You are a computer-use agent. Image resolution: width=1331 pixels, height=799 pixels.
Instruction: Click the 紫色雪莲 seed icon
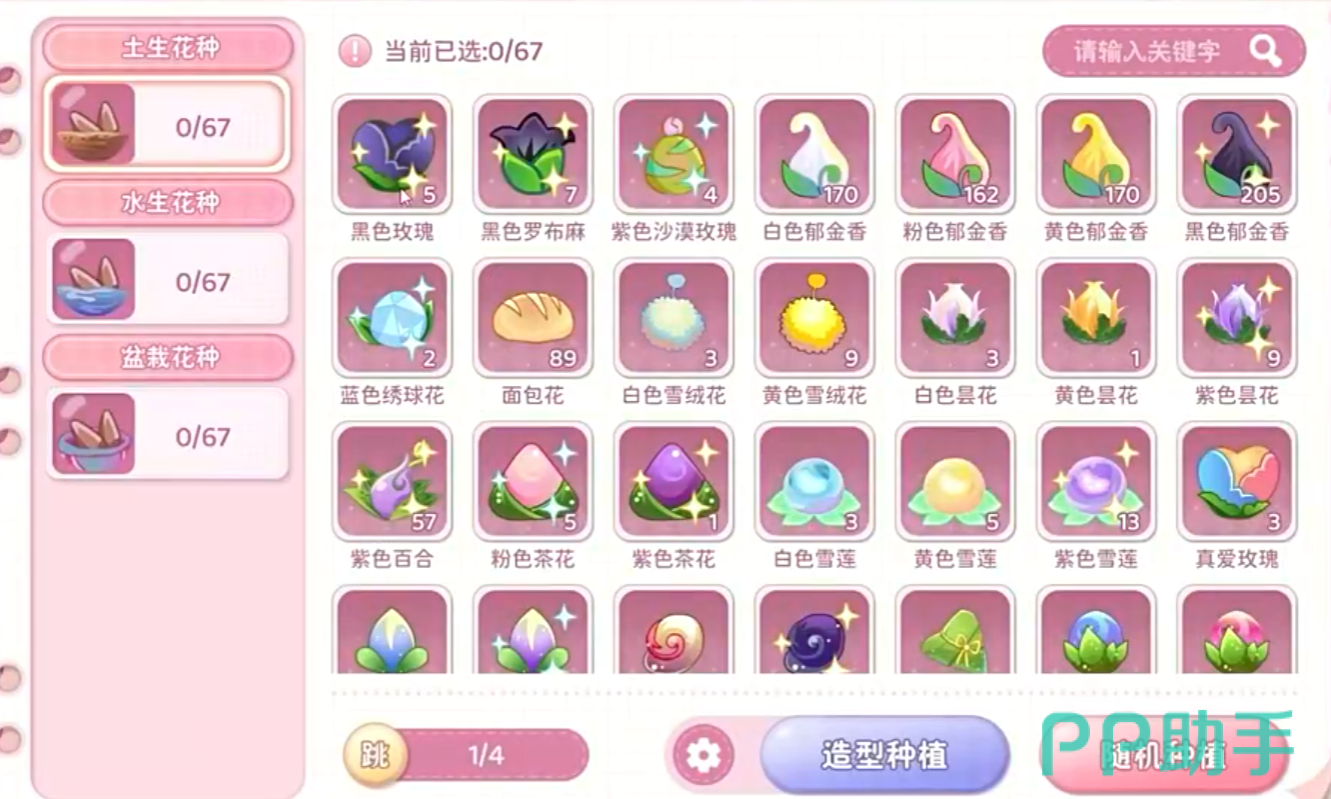[1096, 482]
